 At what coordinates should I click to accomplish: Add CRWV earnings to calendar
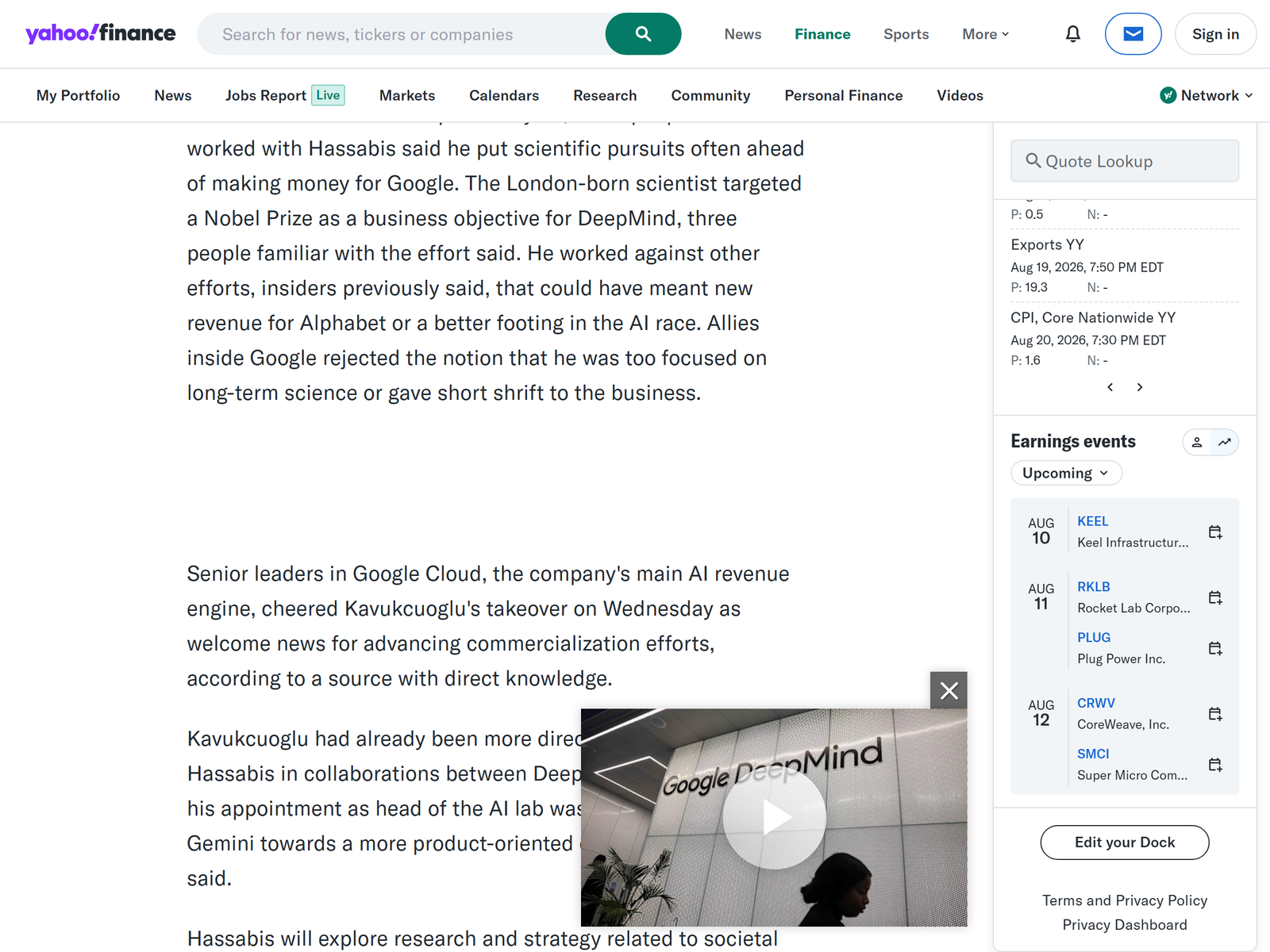pos(1215,714)
